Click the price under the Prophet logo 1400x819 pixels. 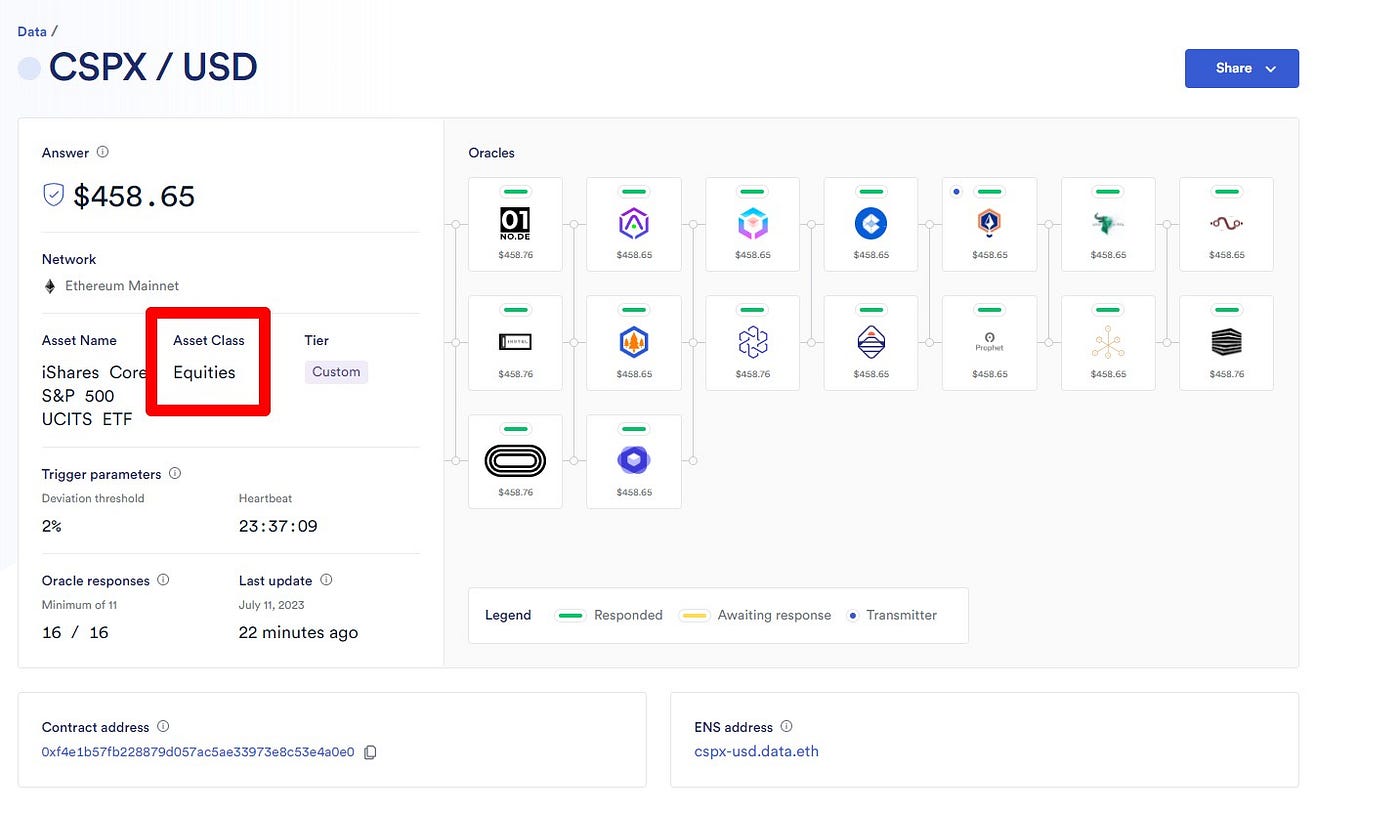[x=990, y=374]
